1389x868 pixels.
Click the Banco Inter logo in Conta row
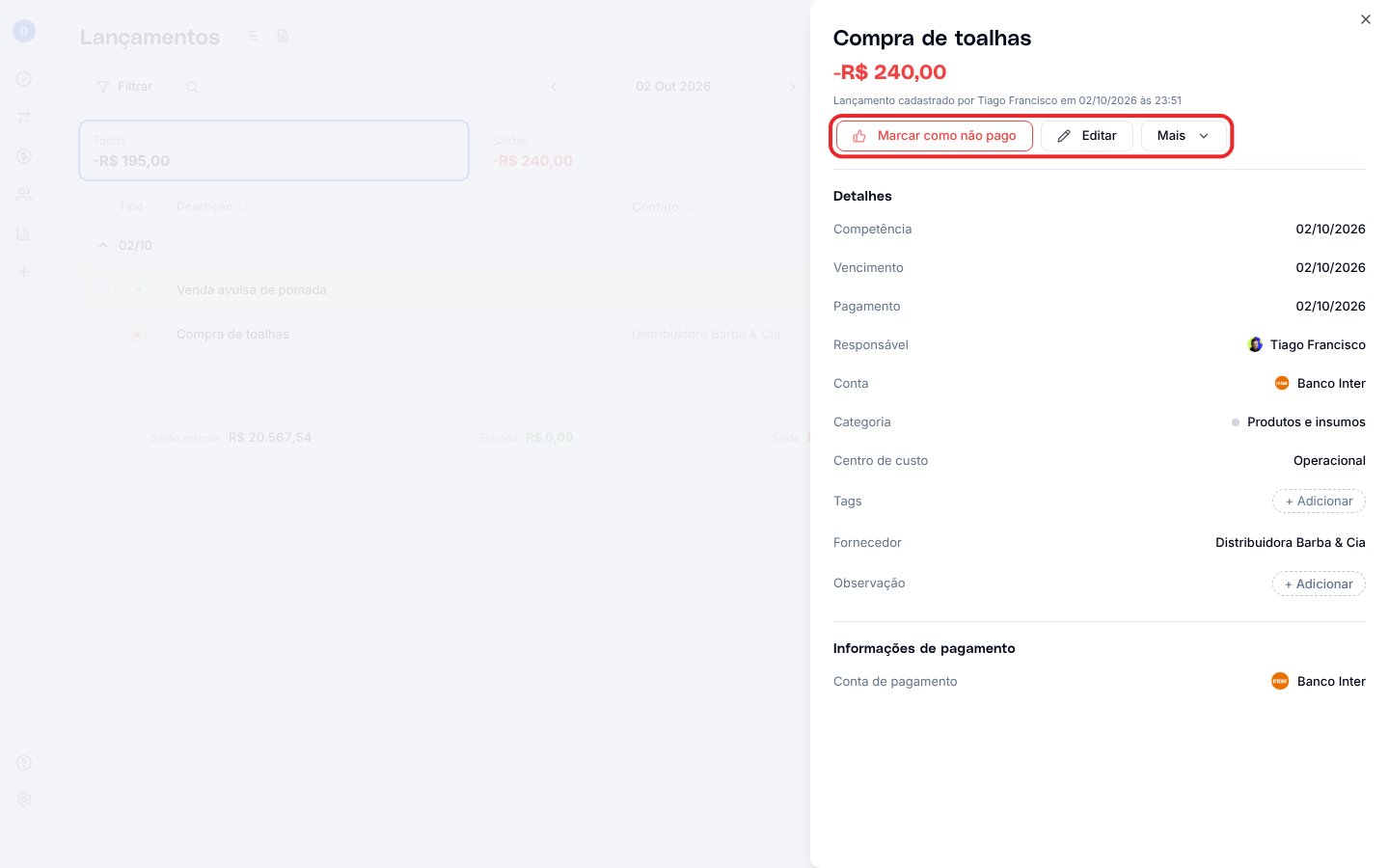coord(1282,383)
